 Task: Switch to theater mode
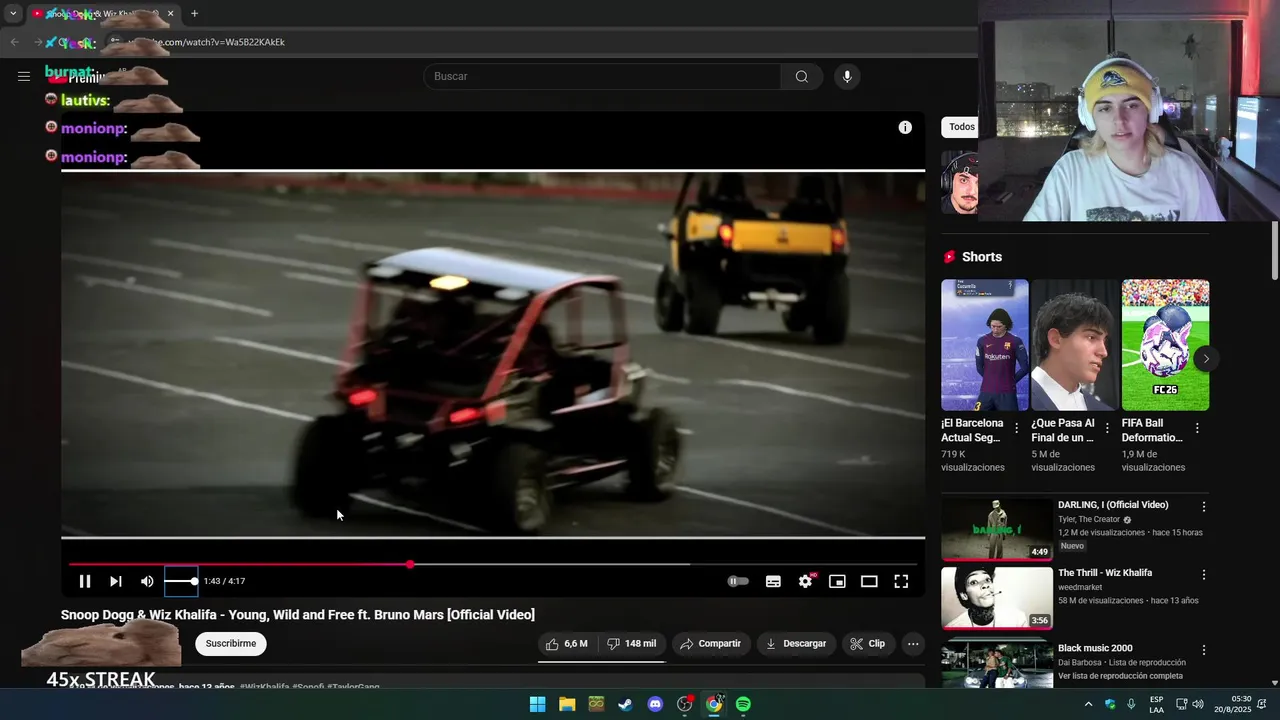tap(869, 581)
